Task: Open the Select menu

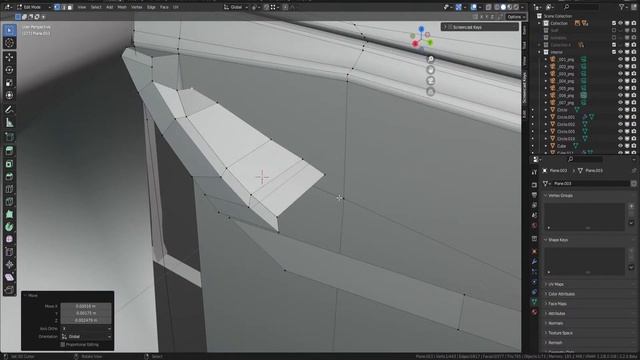Action: [x=96, y=7]
